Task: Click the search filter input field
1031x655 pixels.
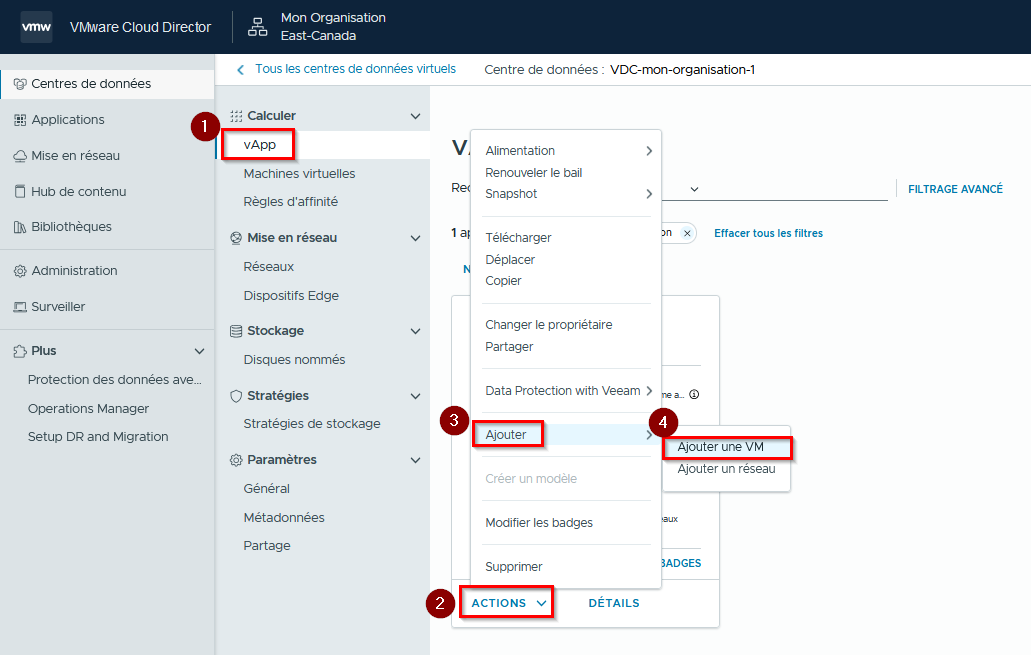Action: [x=775, y=189]
